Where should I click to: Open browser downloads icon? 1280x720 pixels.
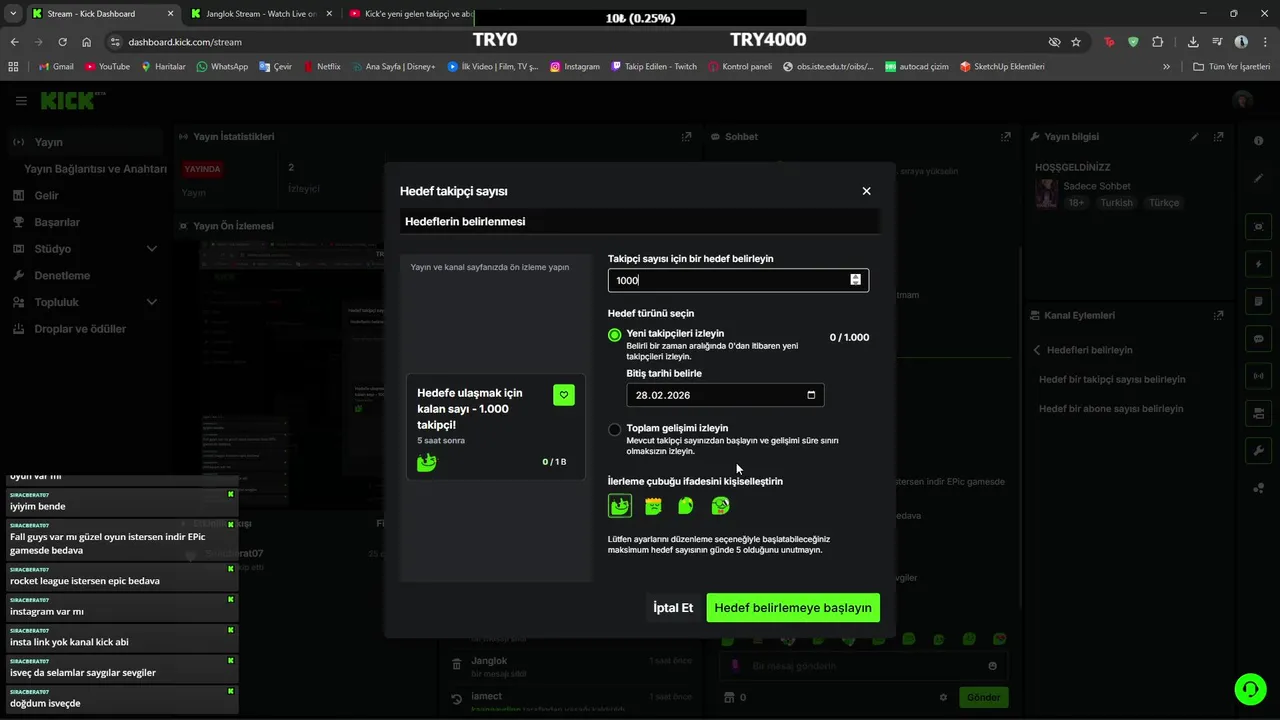coord(1193,42)
